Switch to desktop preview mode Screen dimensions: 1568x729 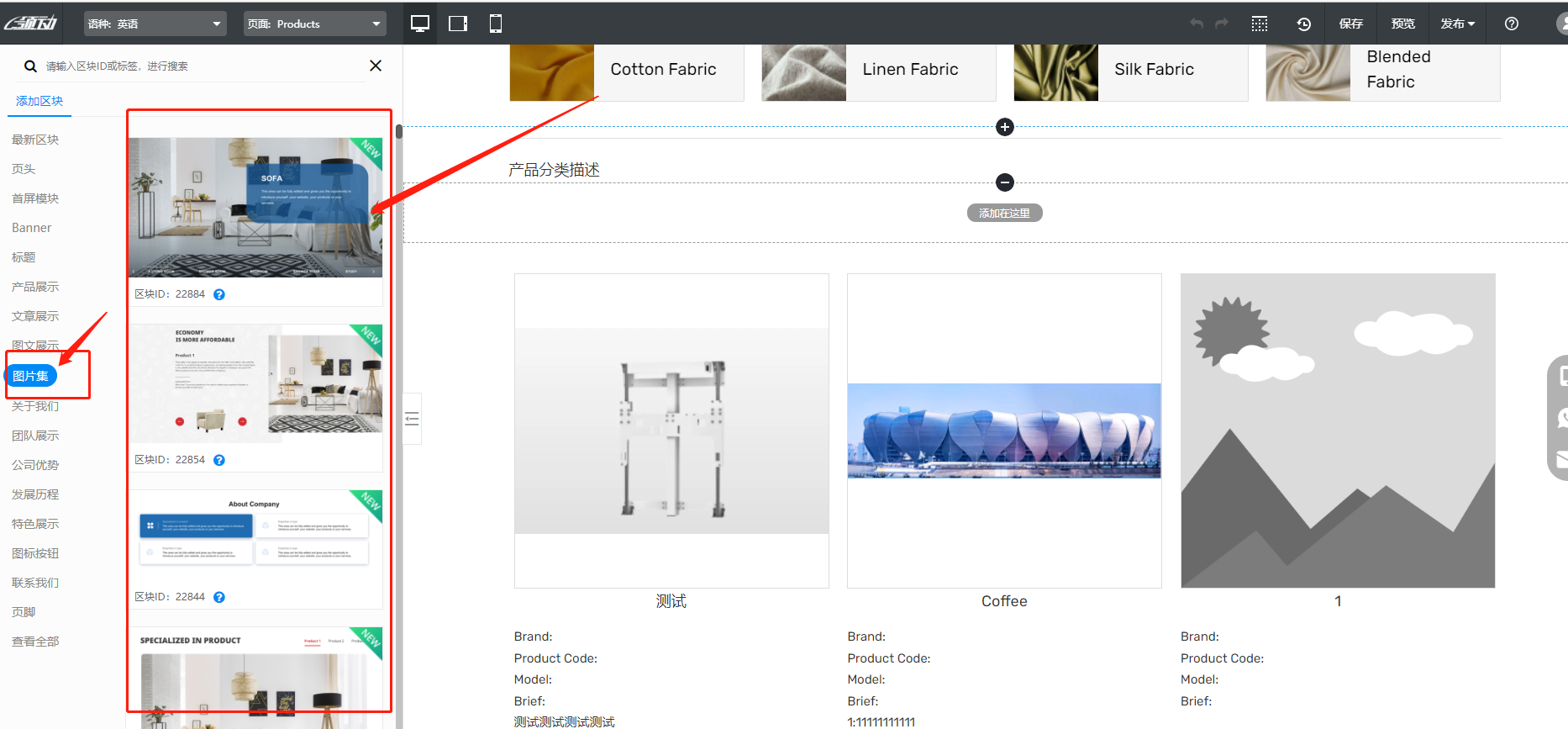[x=420, y=24]
